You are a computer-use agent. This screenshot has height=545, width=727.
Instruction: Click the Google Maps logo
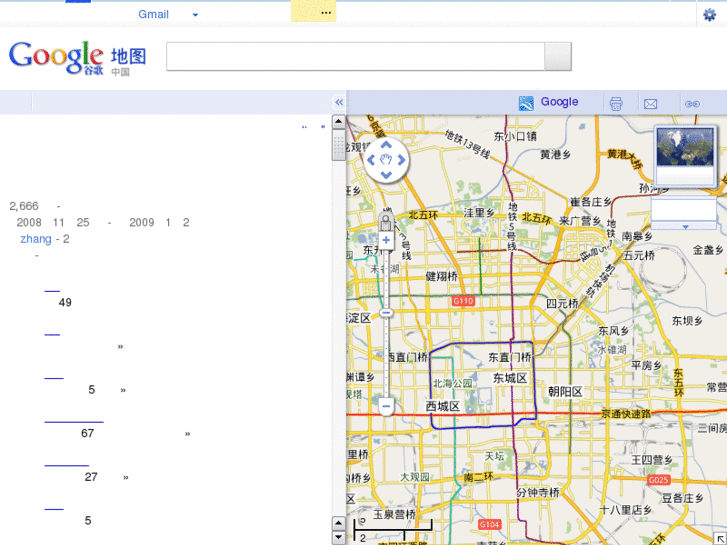coord(77,57)
